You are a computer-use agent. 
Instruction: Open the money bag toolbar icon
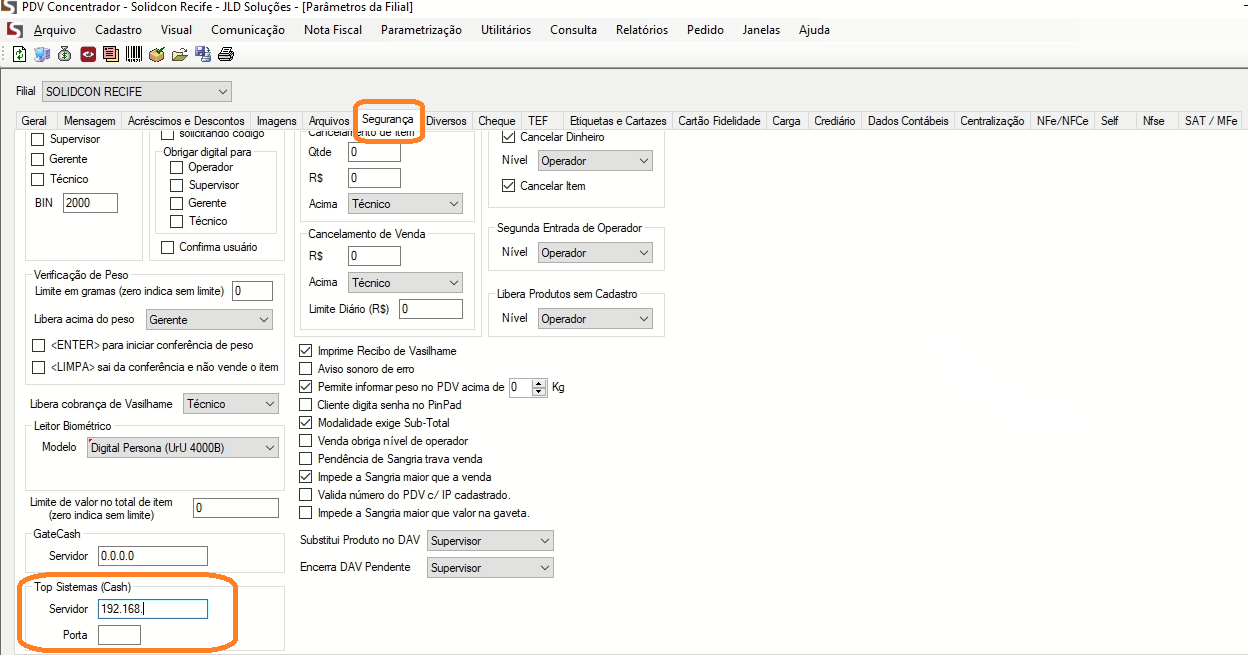[65, 54]
